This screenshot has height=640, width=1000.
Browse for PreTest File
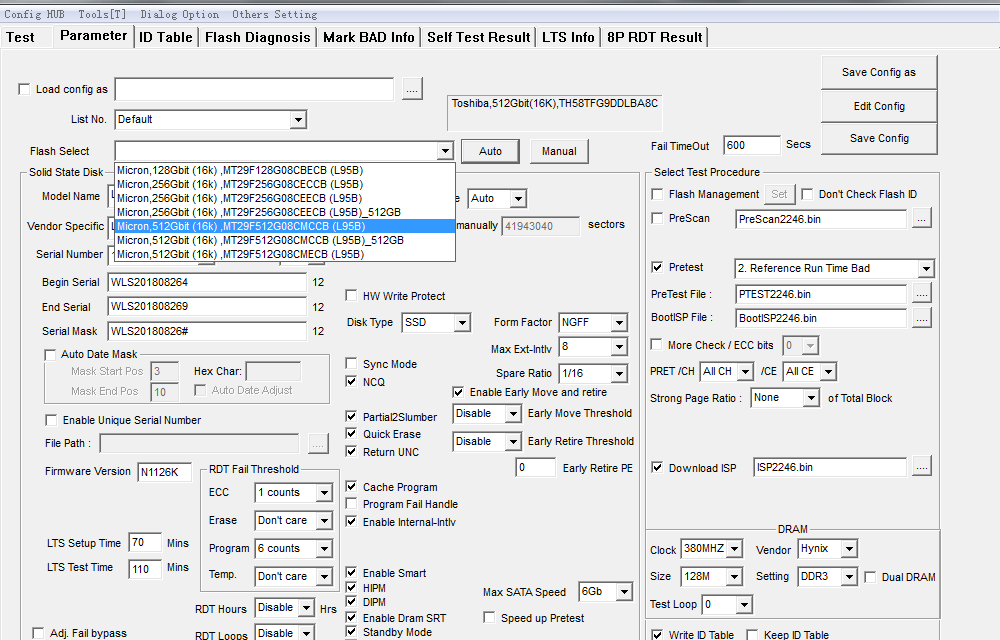pyautogui.click(x=921, y=294)
